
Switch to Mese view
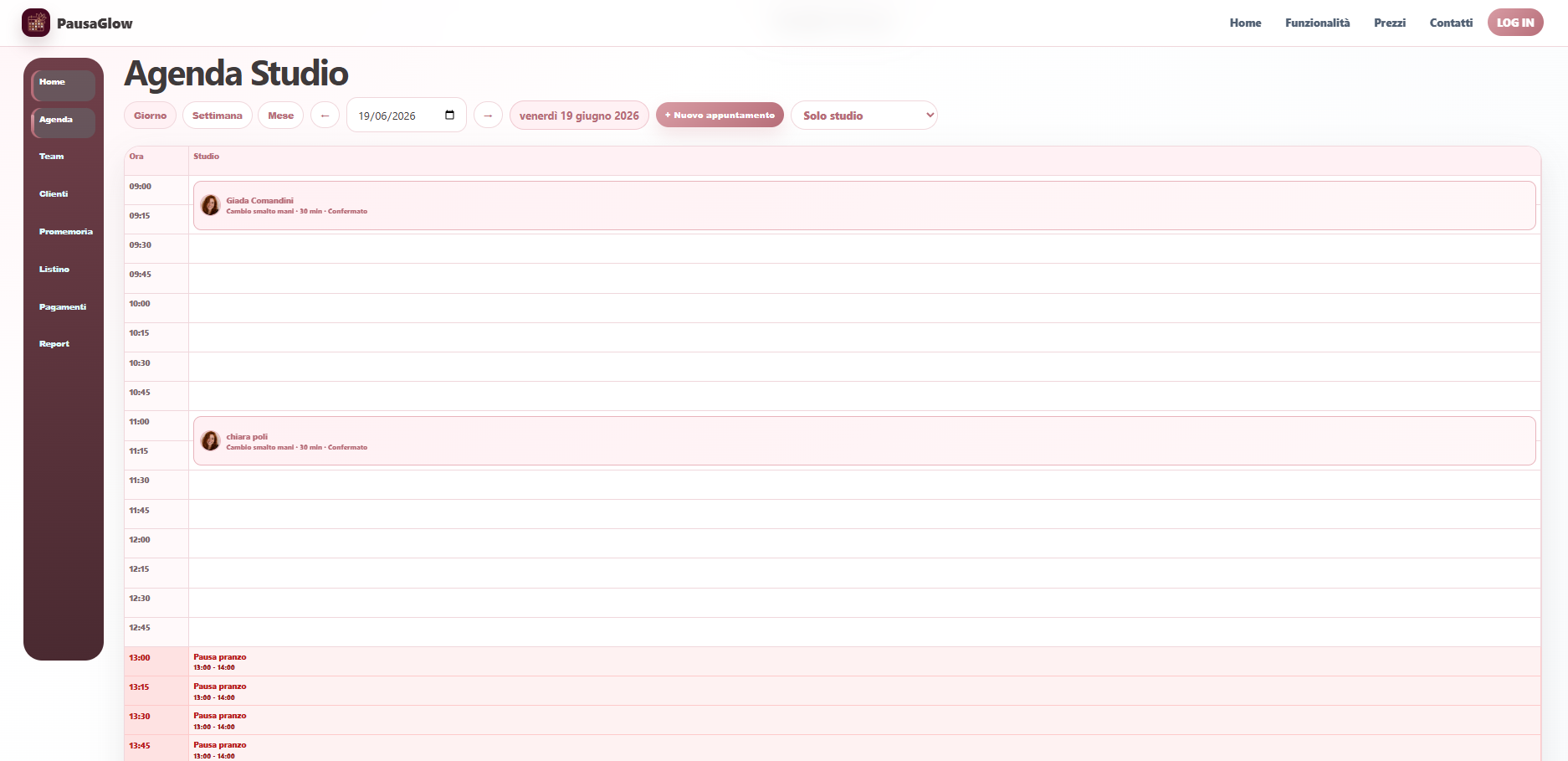tap(281, 116)
